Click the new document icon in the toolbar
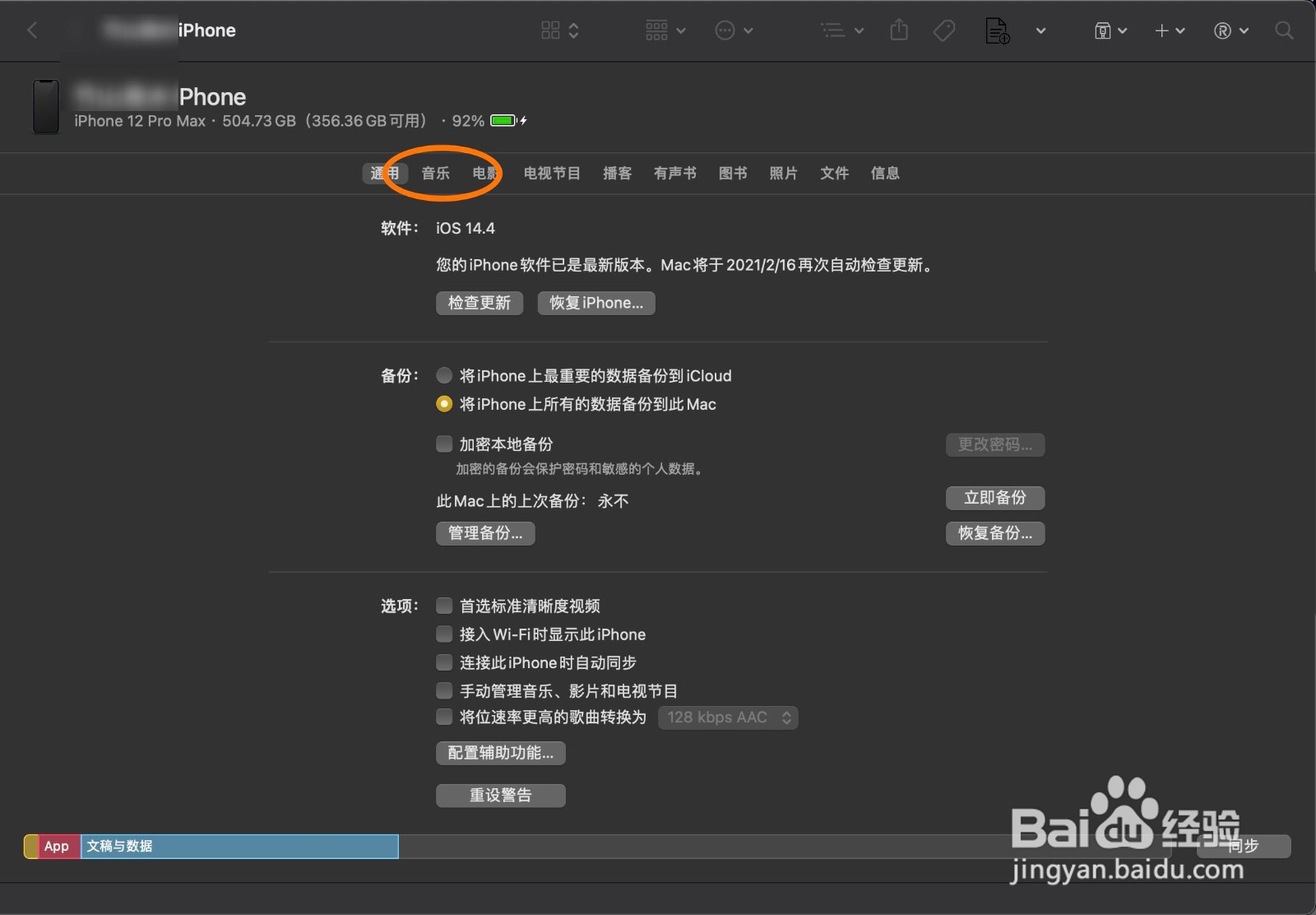Image resolution: width=1316 pixels, height=915 pixels. click(x=996, y=30)
